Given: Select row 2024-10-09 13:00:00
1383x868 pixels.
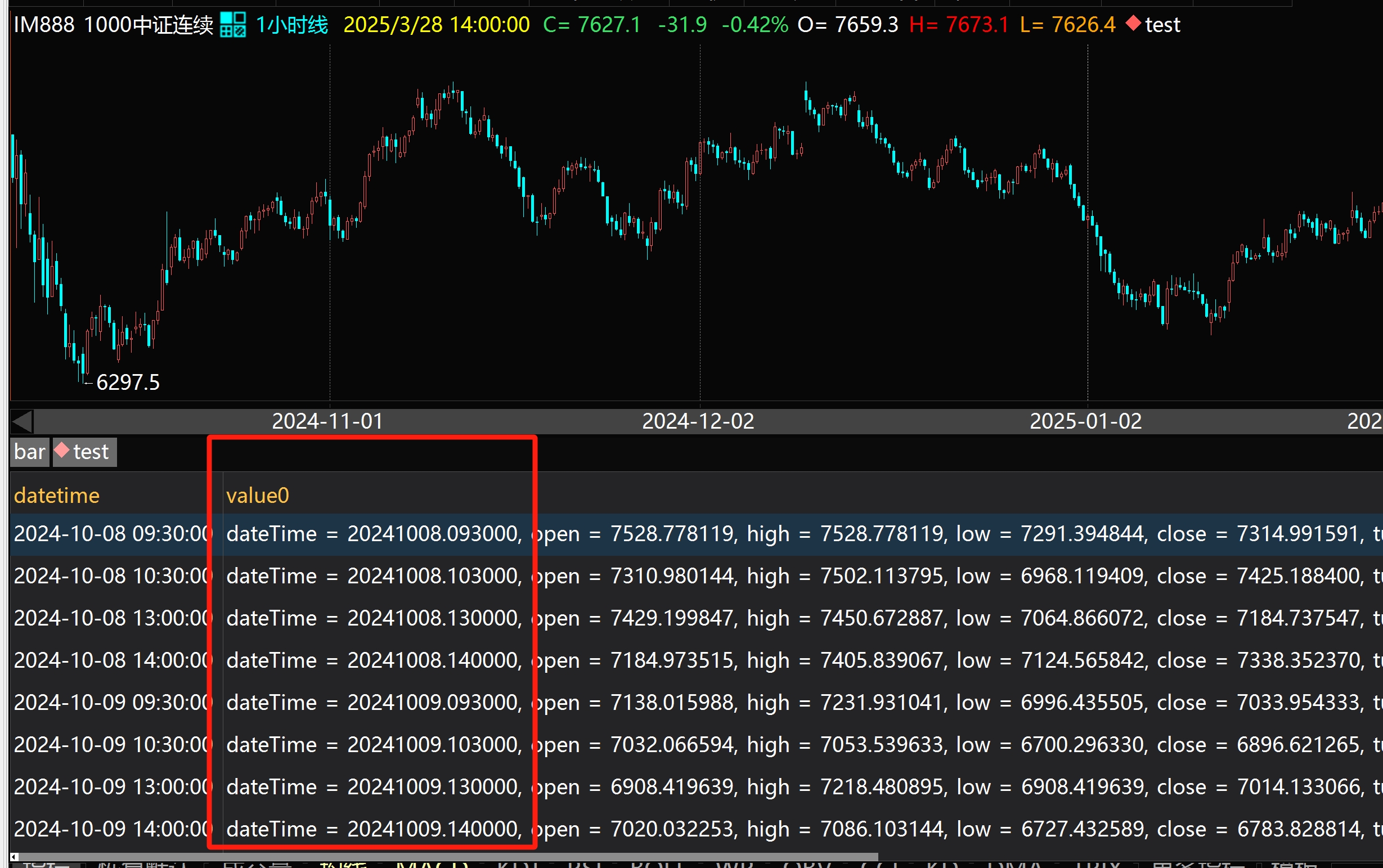Looking at the screenshot, I should point(696,787).
